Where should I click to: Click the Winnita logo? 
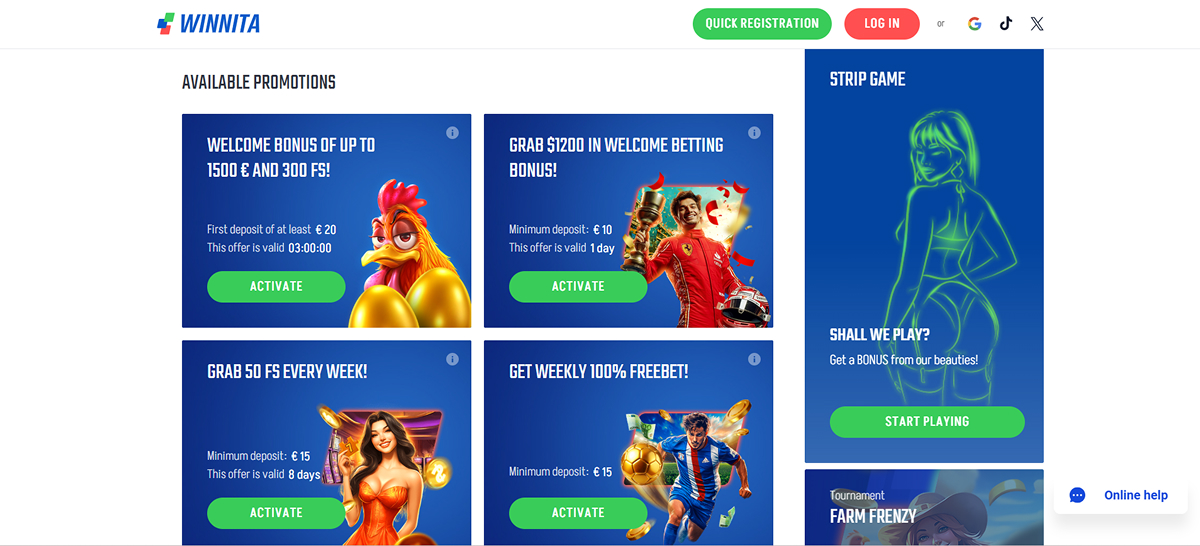click(x=209, y=23)
